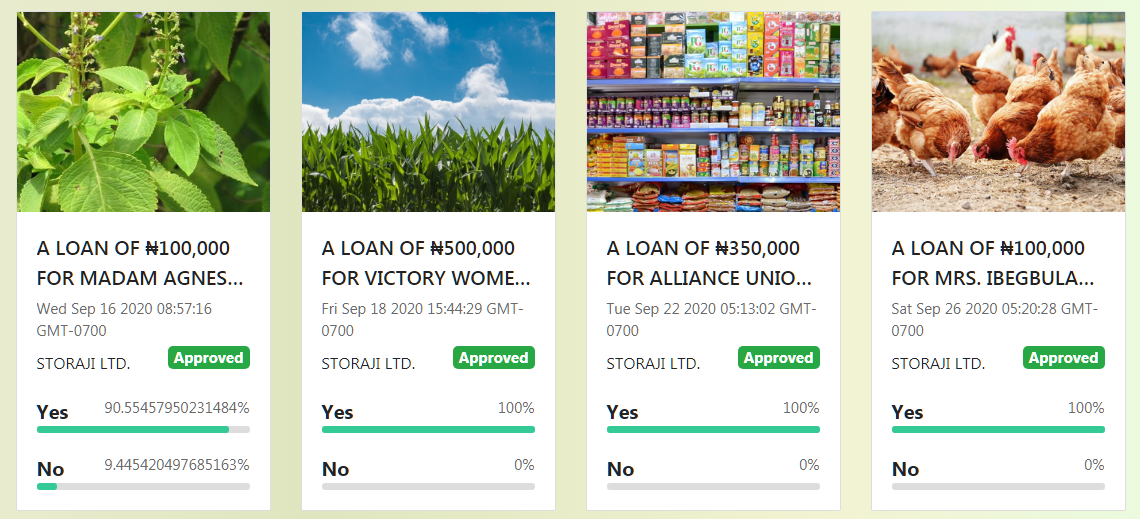This screenshot has height=519, width=1140.
Task: Click Yes 100% bar on Victory Women card
Action: [428, 430]
